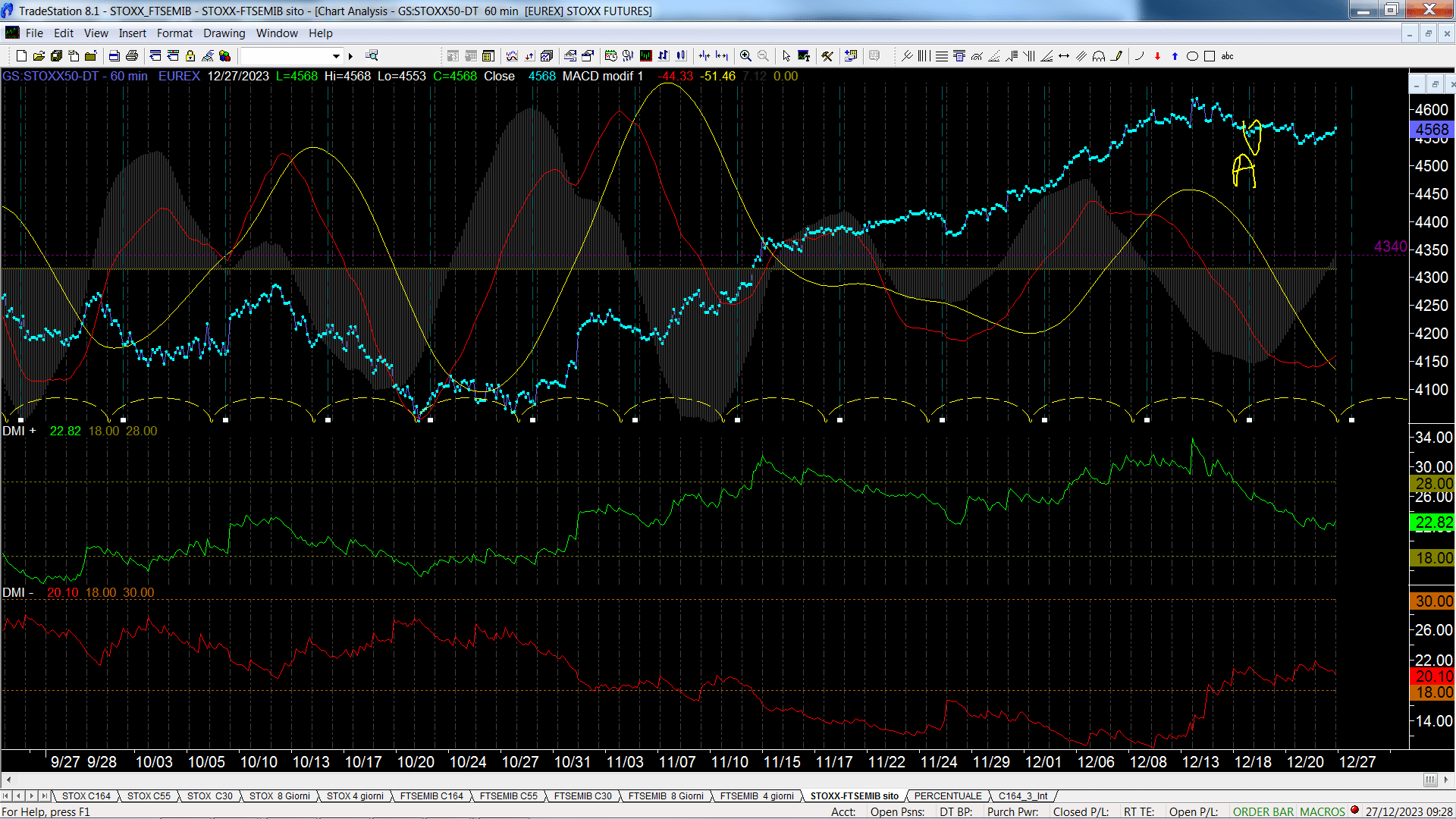This screenshot has width=1456, height=819.
Task: Create a new window with New icon
Action: pyautogui.click(x=21, y=56)
